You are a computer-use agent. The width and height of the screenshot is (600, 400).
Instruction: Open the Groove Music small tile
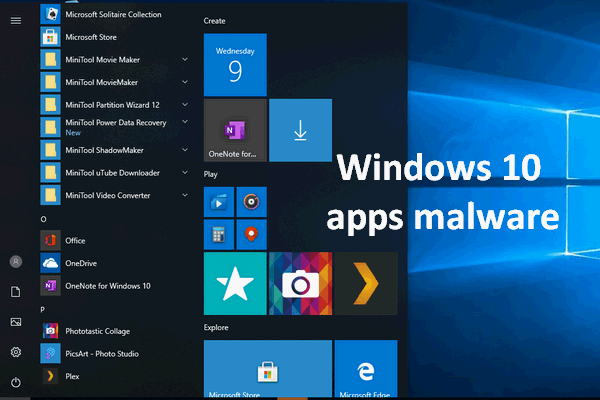tap(251, 202)
